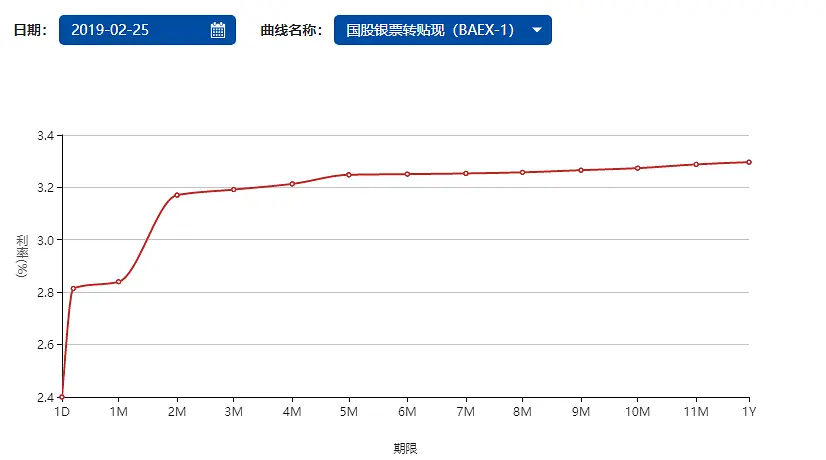Click the 9M data point on curve
826x460 pixels.
tap(581, 170)
